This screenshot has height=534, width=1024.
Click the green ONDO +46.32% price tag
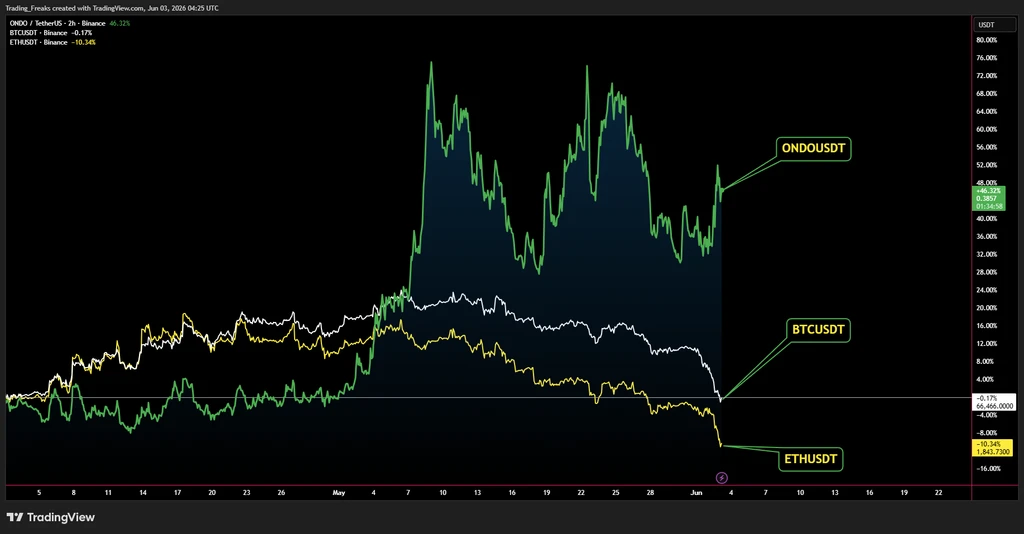(x=989, y=198)
